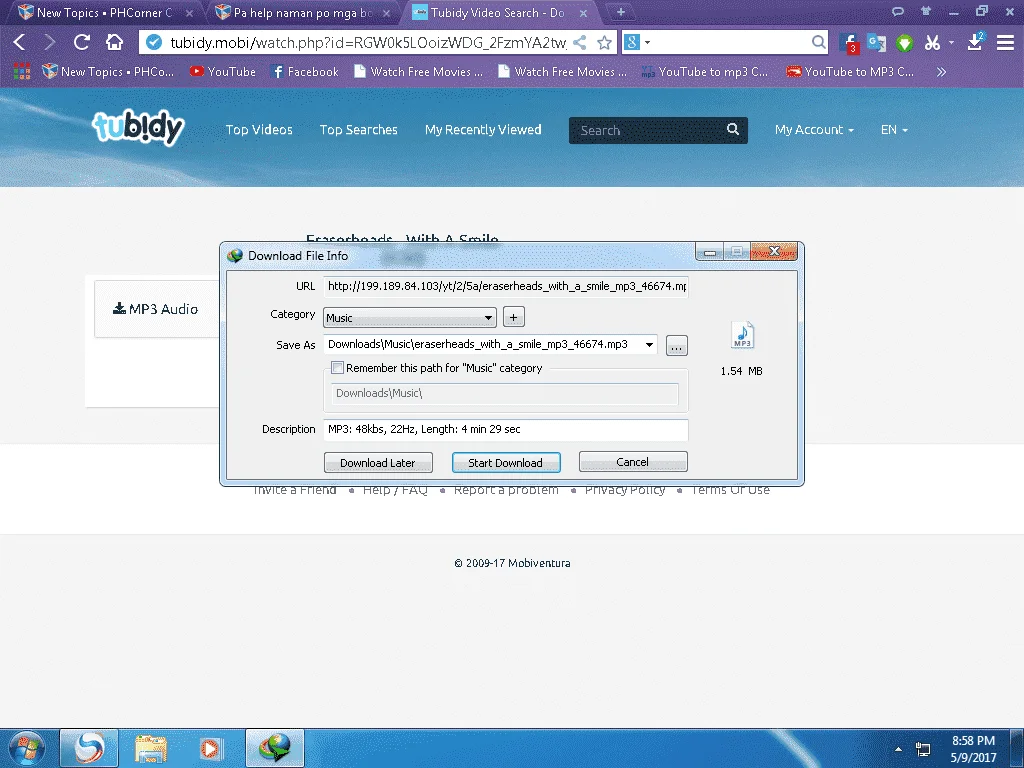1024x768 pixels.
Task: Open the browser feedback speech bubble icon
Action: 898,11
